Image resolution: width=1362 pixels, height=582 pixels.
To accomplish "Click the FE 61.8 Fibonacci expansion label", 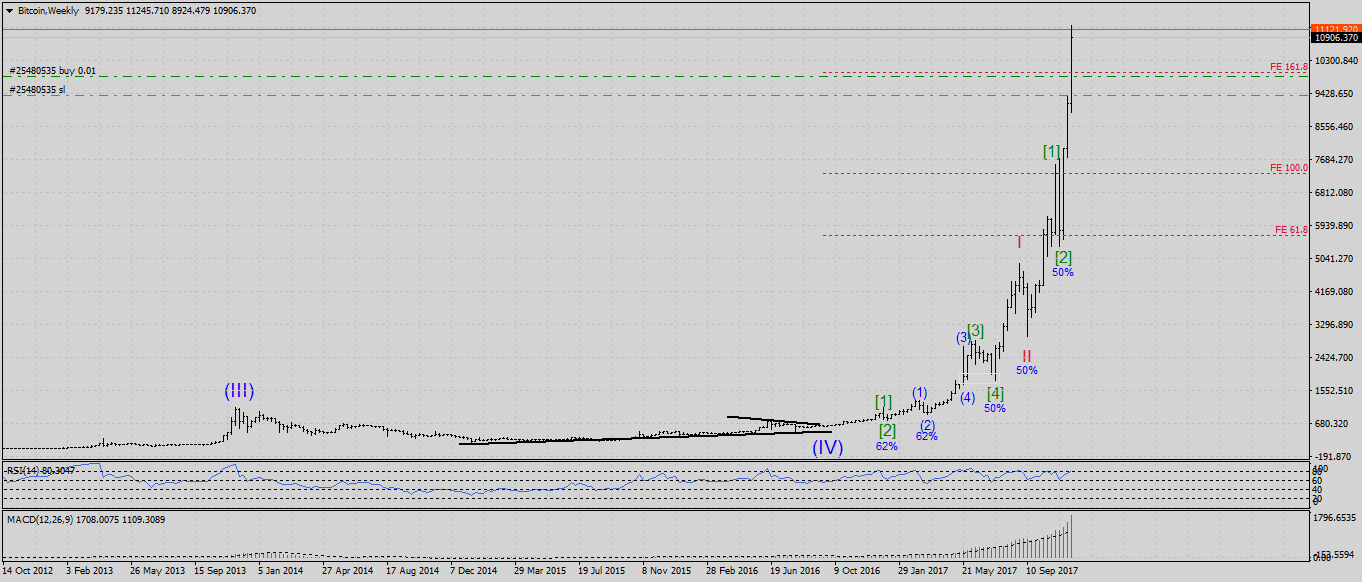I will 1291,230.
